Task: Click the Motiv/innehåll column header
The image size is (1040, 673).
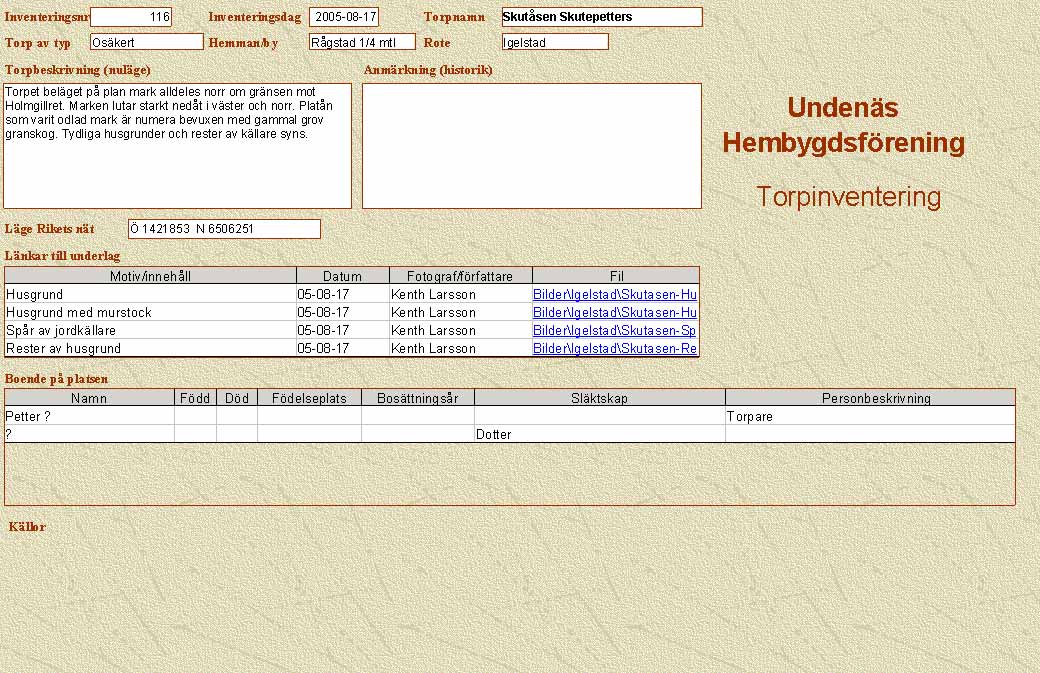Action: (x=150, y=276)
